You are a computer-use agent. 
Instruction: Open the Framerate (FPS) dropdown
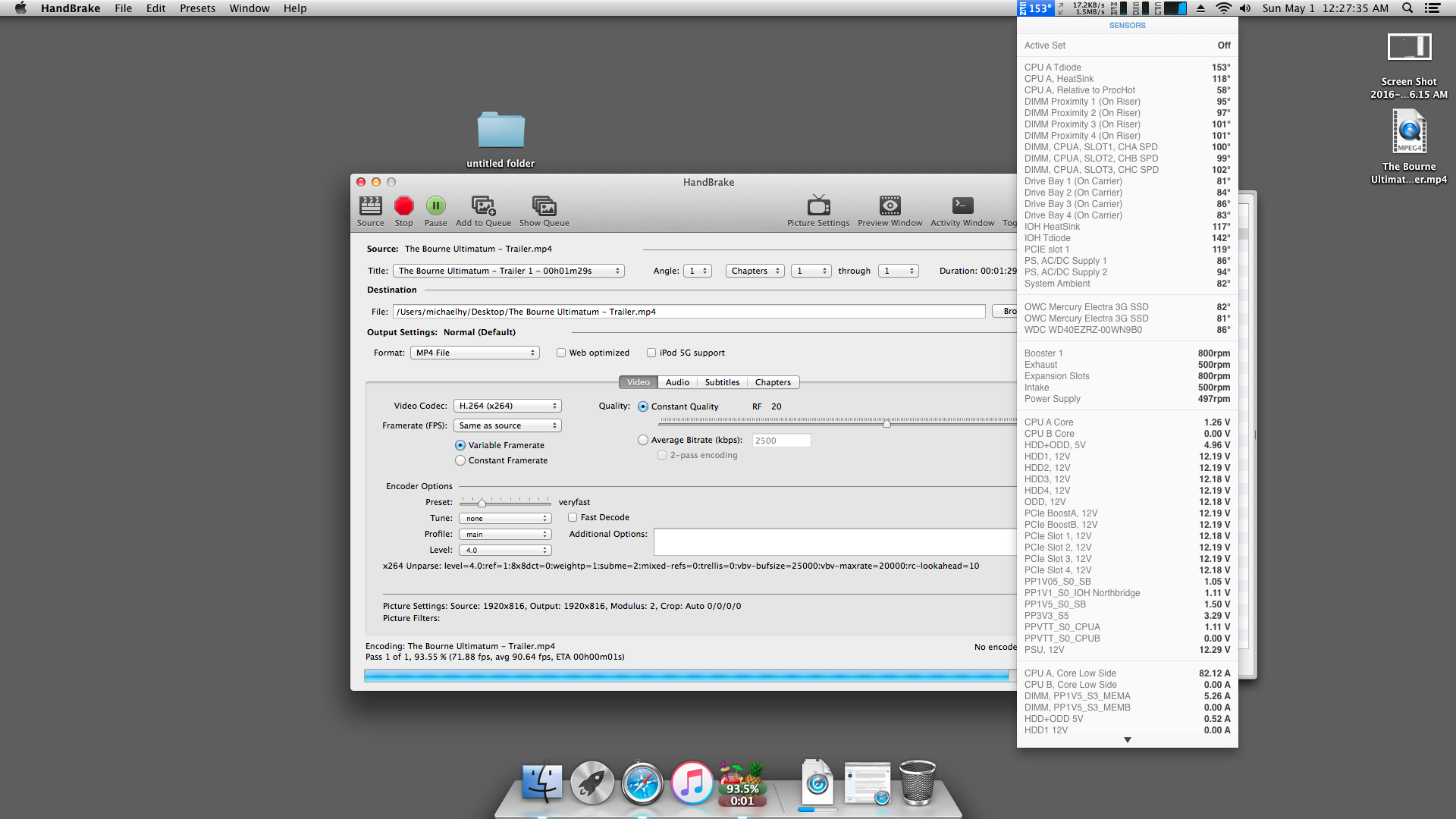507,425
